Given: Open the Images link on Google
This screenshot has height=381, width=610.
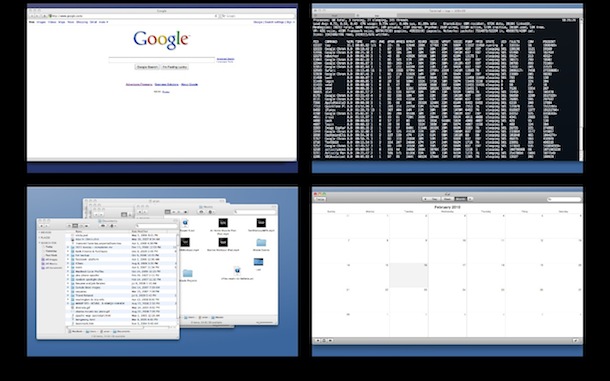Looking at the screenshot, I should point(41,22).
